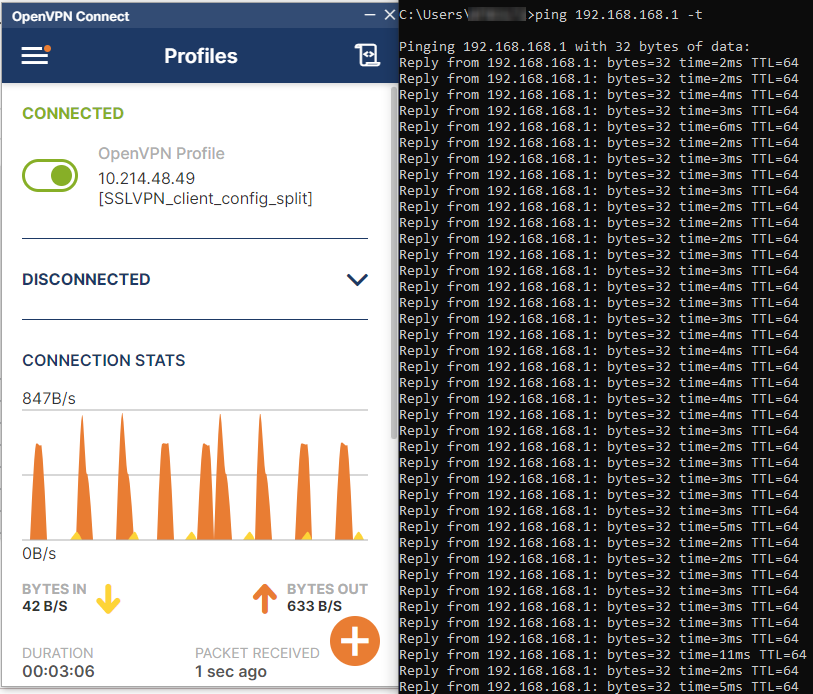Image resolution: width=813 pixels, height=694 pixels.
Task: Click 'Pinging 192.168.168.1 with 32 bytes' line
Action: 574,47
